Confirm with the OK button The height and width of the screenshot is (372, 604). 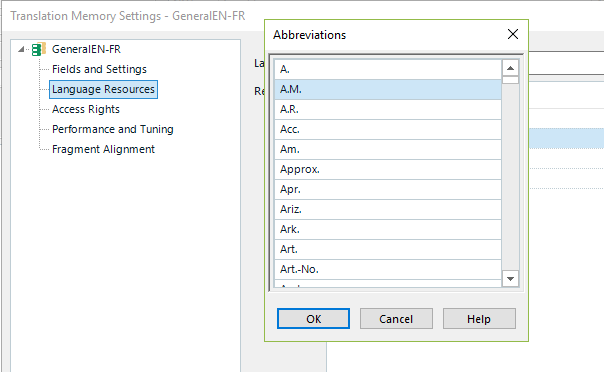[313, 318]
